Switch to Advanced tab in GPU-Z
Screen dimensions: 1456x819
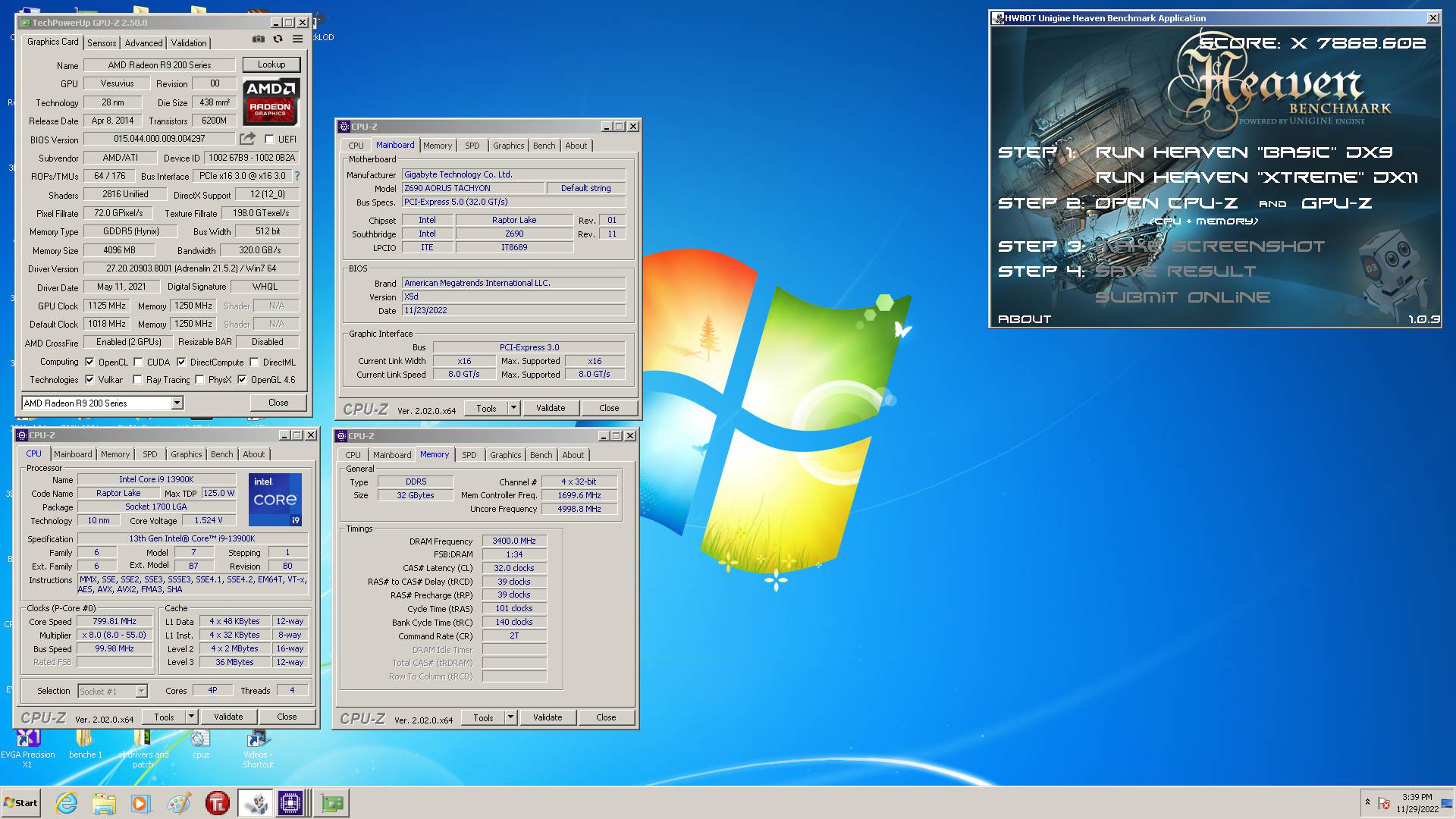click(x=143, y=43)
